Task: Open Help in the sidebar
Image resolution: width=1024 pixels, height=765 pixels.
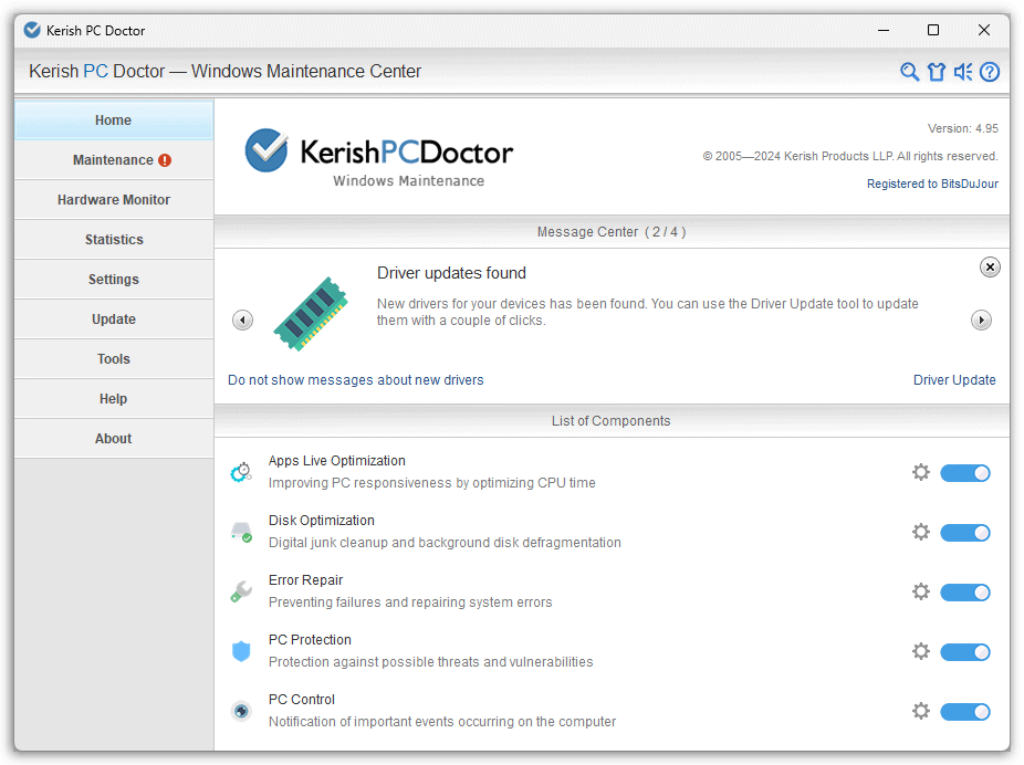Action: pos(114,399)
